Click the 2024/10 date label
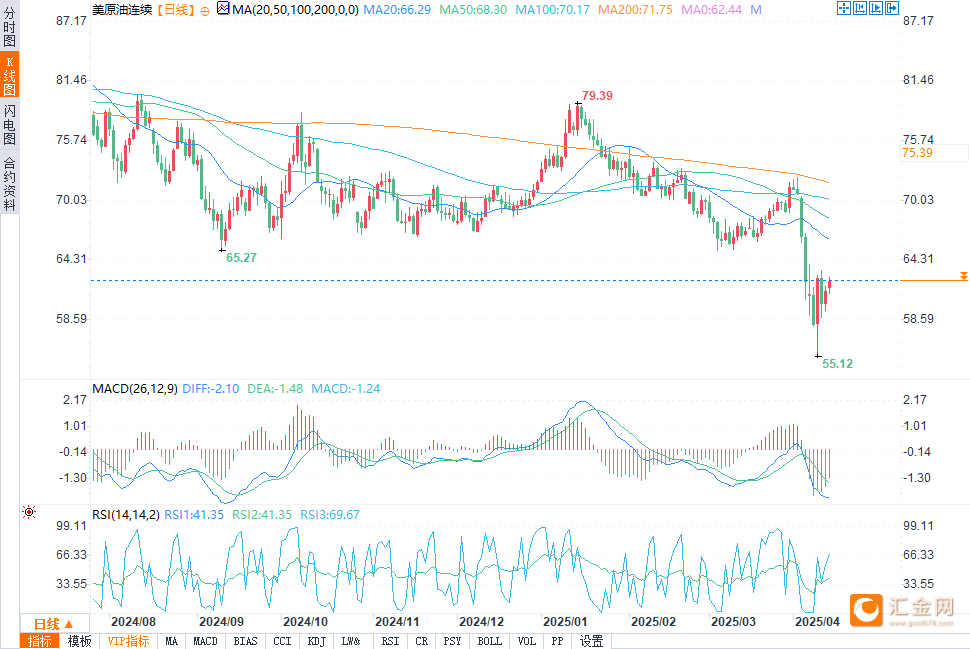 point(306,621)
